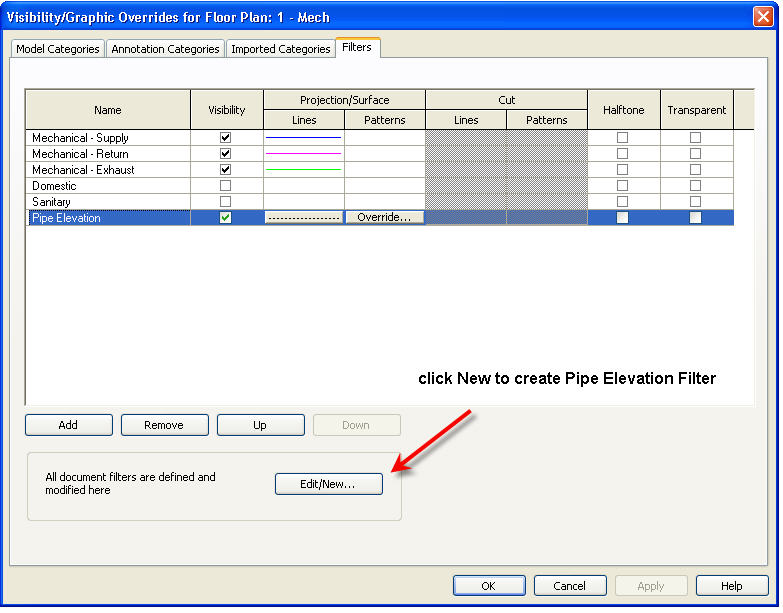Toggle visibility for Mechanical - Exhaust
Image resolution: width=783 pixels, height=613 pixels.
pyautogui.click(x=226, y=169)
